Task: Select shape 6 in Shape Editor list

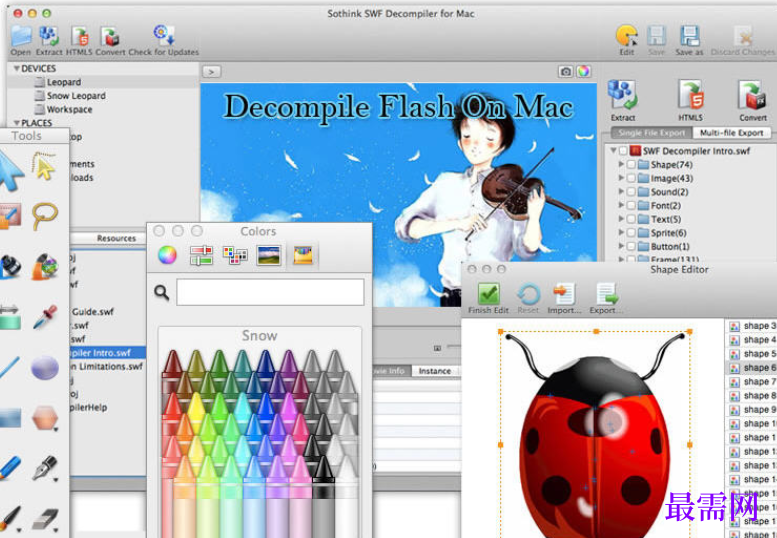Action: [752, 368]
